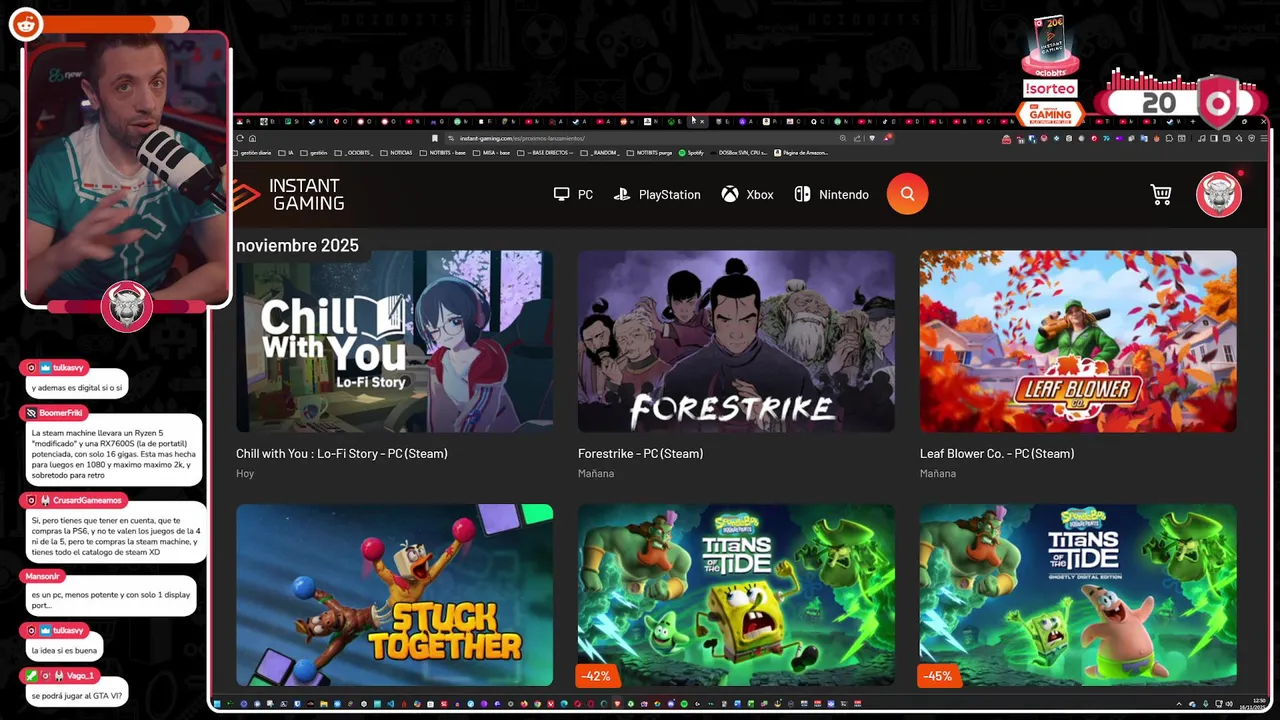Screen dimensions: 1280x720
Task: Open the '_OCIOBITS_' bookmark folder
Action: [x=354, y=153]
